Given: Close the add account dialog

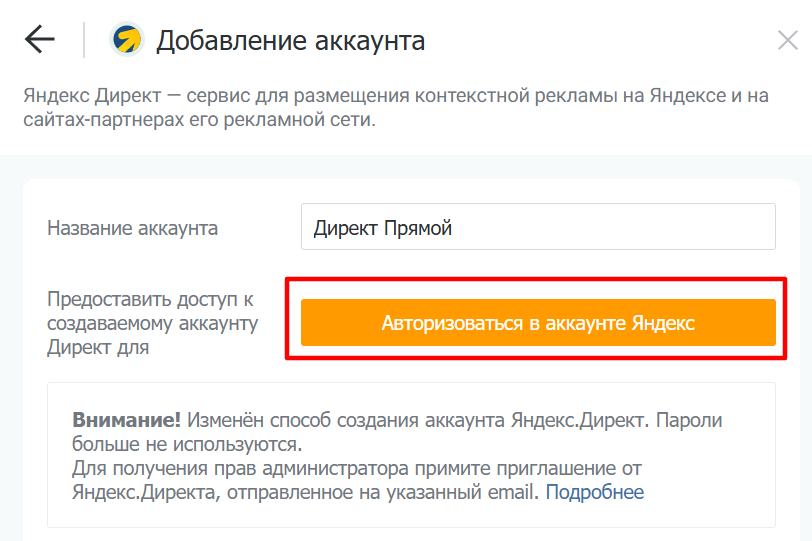Looking at the screenshot, I should (x=787, y=41).
